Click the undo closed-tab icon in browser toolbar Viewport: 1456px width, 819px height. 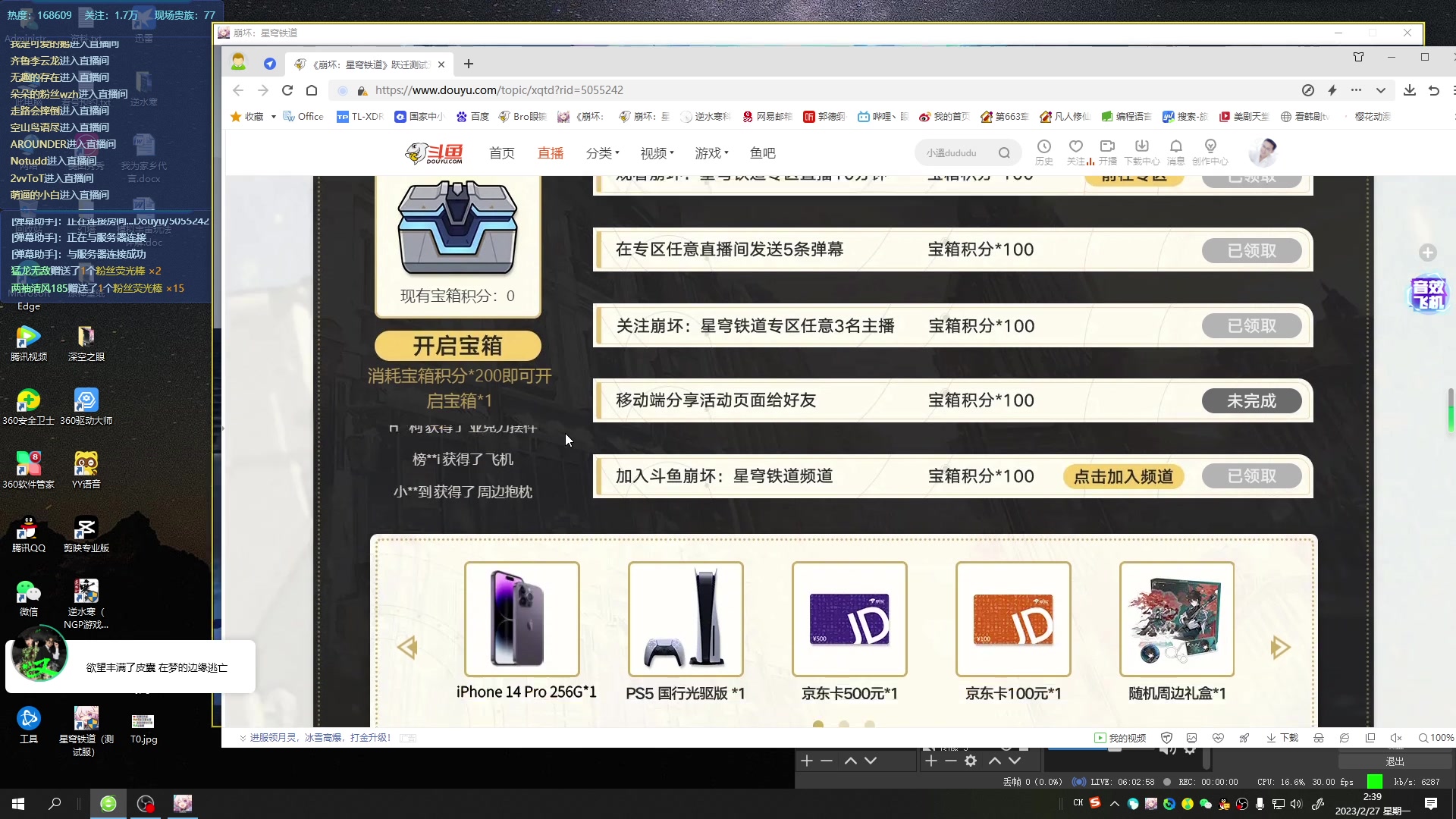click(x=1433, y=90)
